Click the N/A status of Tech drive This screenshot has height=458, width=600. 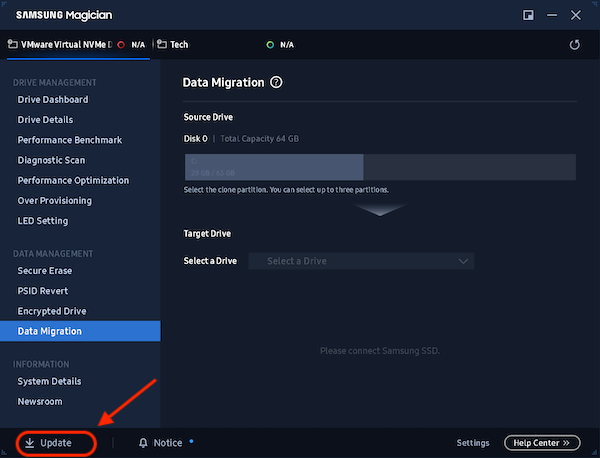pos(287,45)
